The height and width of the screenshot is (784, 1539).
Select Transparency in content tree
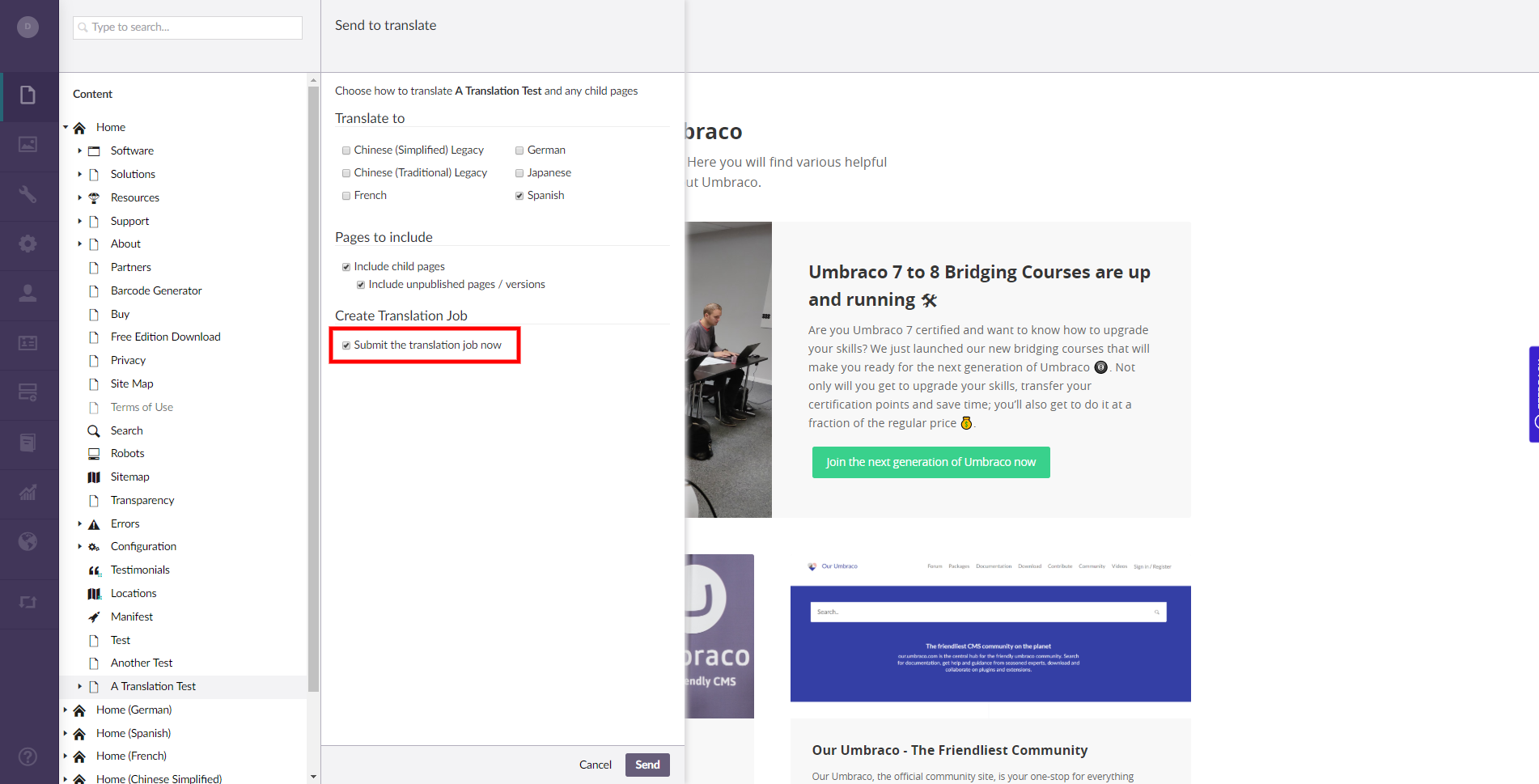point(142,500)
